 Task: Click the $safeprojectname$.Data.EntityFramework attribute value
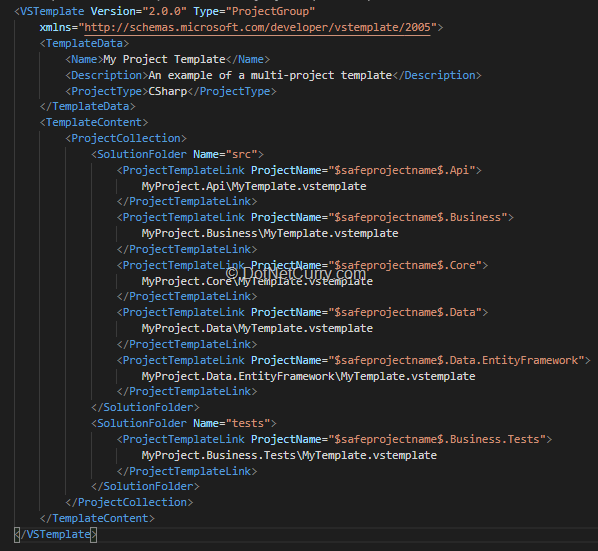point(456,360)
